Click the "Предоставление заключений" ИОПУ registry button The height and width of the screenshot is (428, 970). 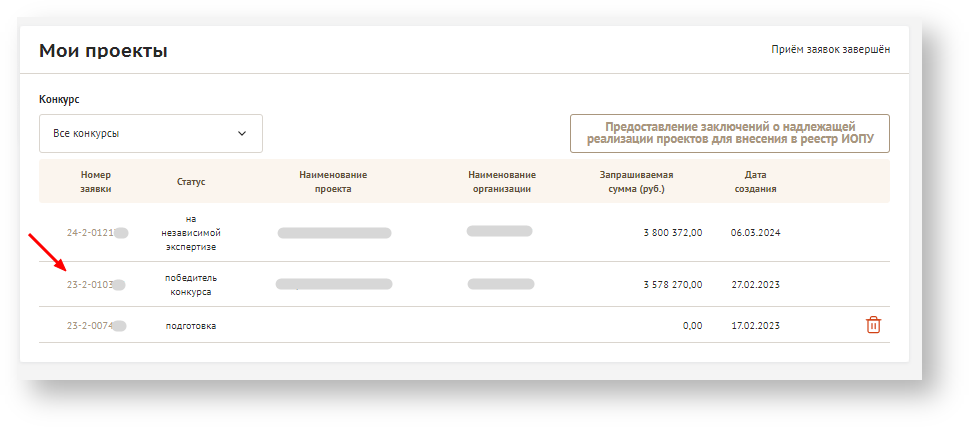[729, 133]
